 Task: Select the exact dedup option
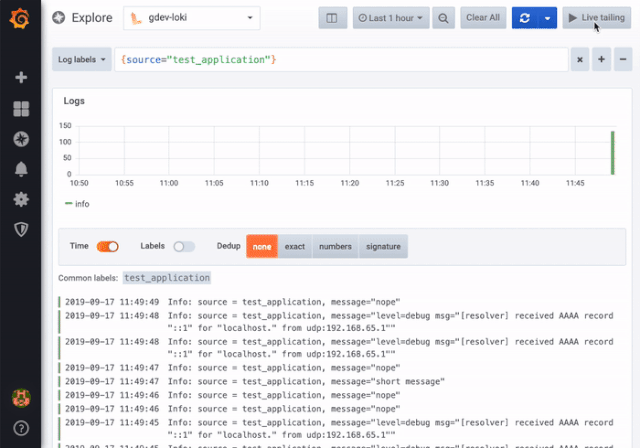pyautogui.click(x=294, y=246)
